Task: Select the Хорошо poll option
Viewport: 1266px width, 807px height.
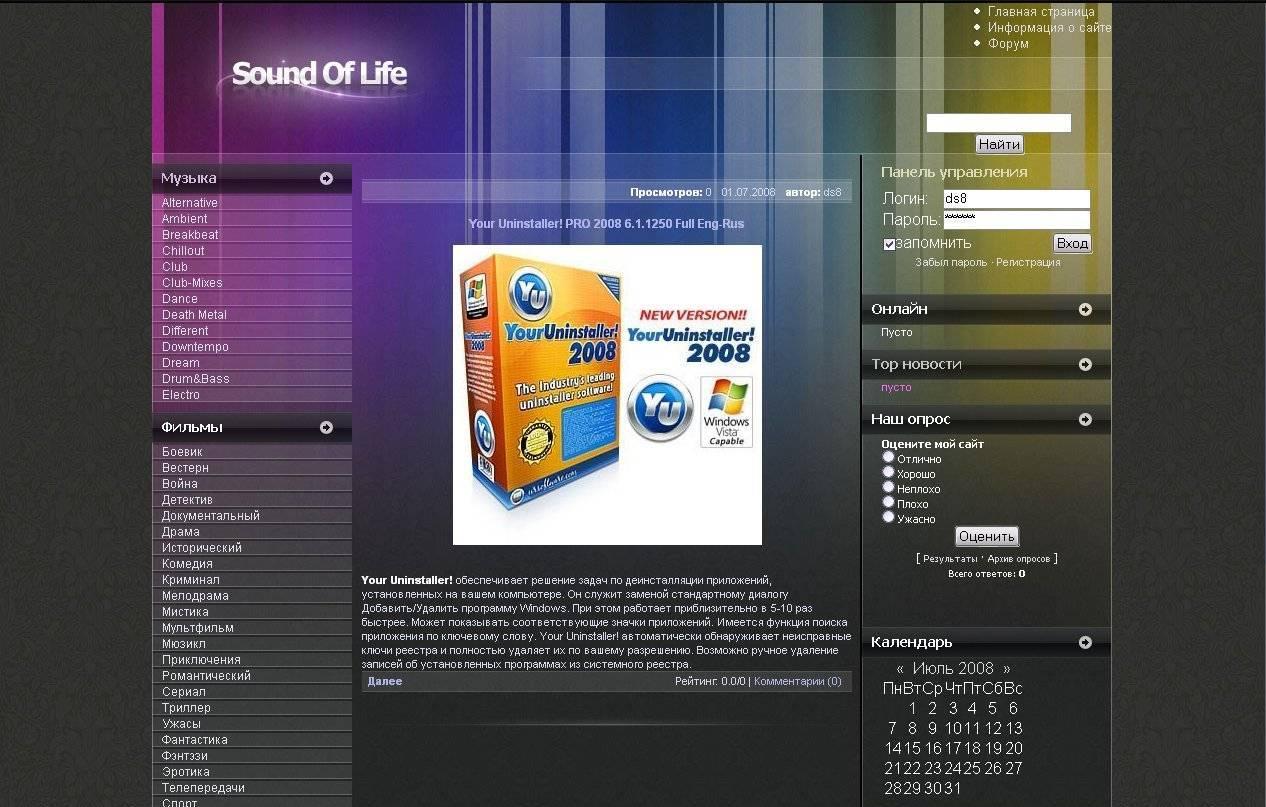Action: (888, 472)
